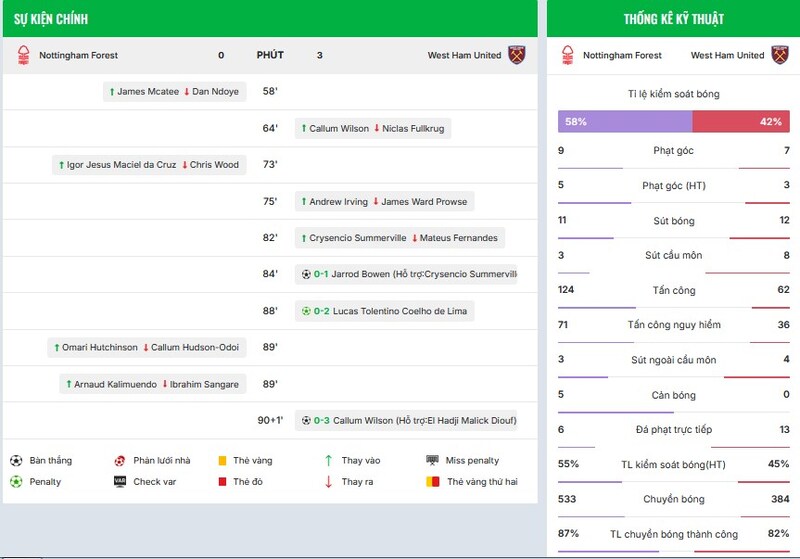Click the goal ball icon beside 0-1 Jarrod Bowen
800x559 pixels.
point(306,274)
